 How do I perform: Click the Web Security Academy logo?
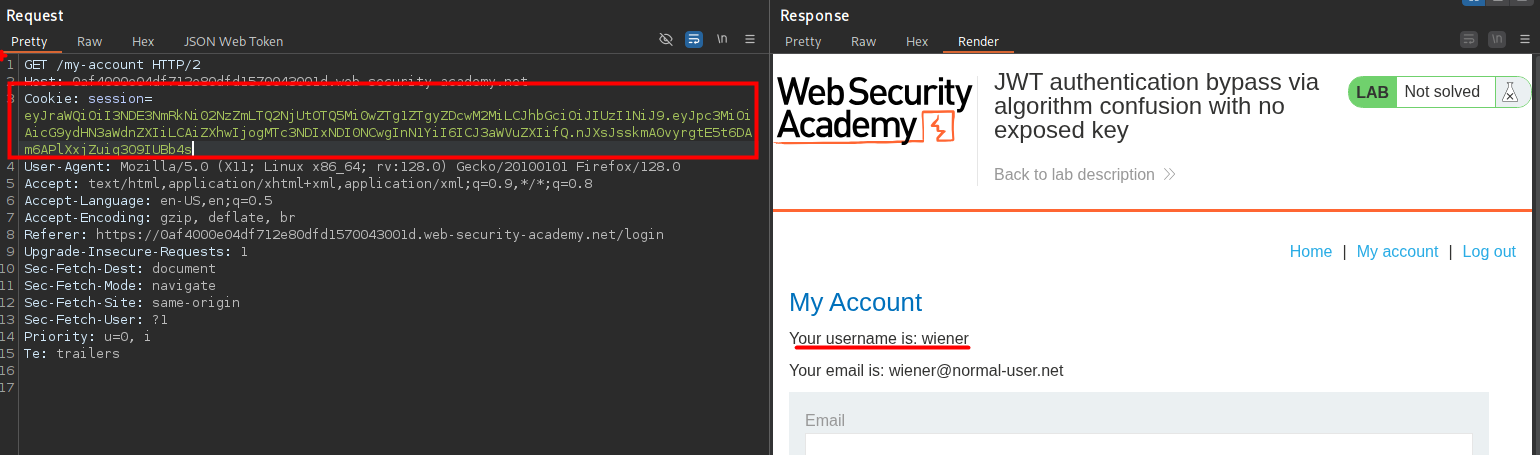pos(874,110)
